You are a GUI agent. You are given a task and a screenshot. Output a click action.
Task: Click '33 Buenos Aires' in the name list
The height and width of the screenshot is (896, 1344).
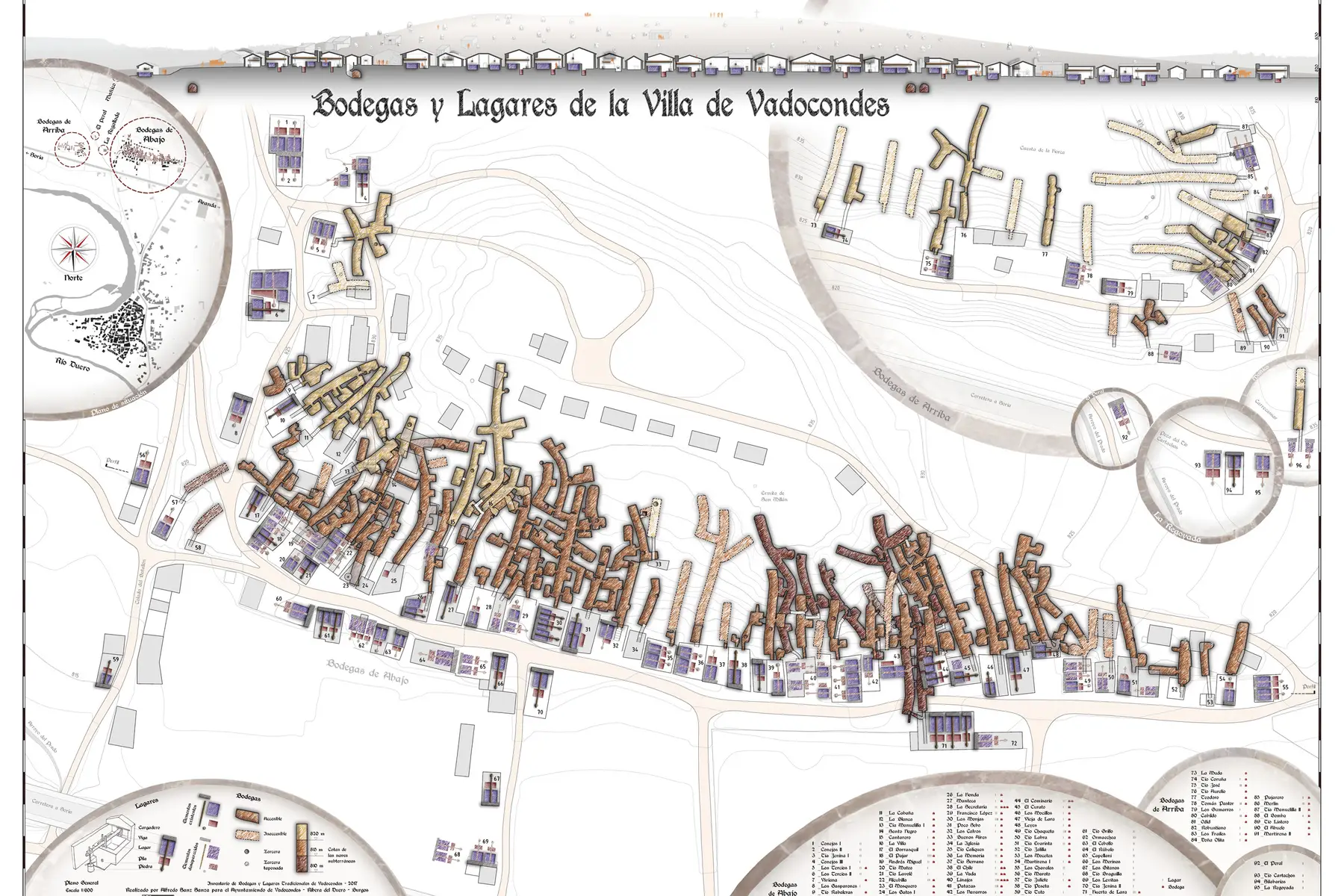click(966, 838)
